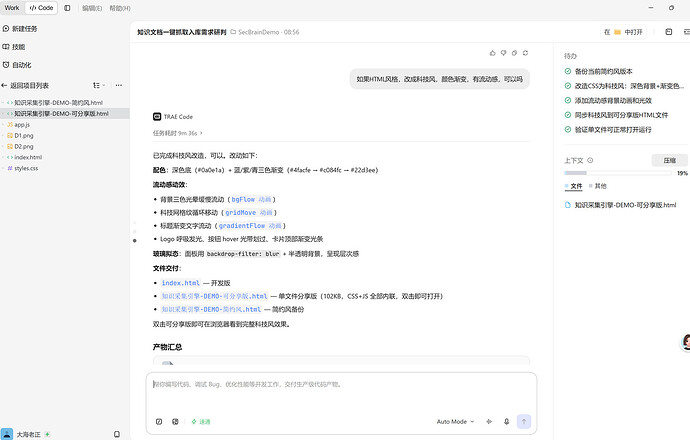This screenshot has width=690, height=440.
Task: Toggle the sidebar panel icon beside Code
Action: [x=67, y=8]
